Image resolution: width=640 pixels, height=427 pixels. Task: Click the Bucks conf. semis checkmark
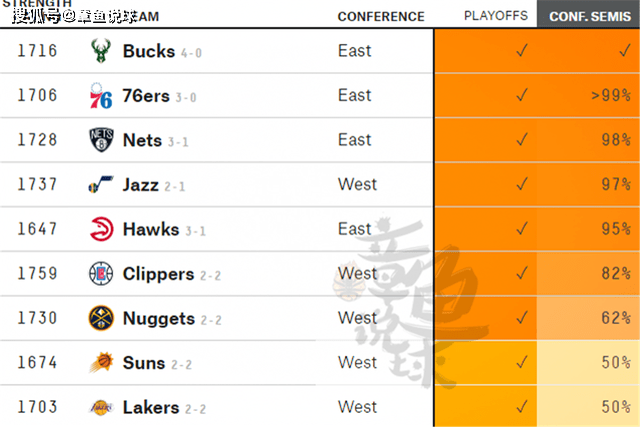(x=623, y=51)
